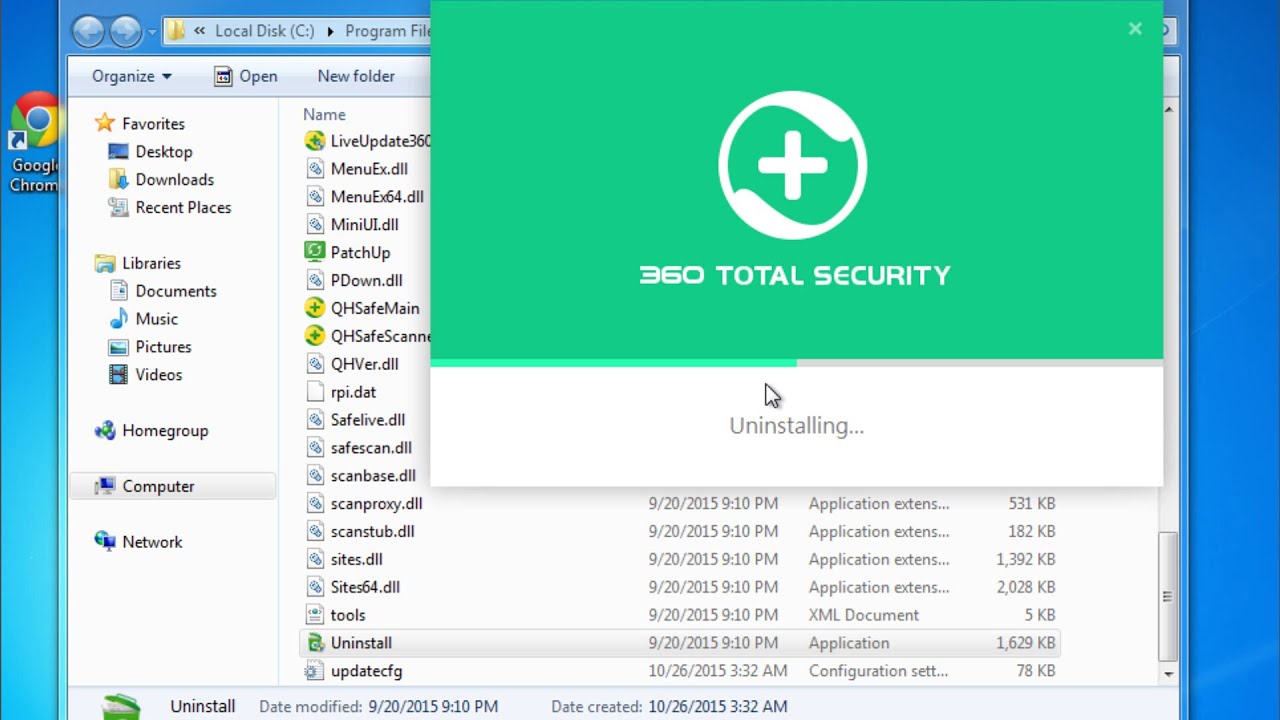Select the tools XML document icon

(315, 615)
